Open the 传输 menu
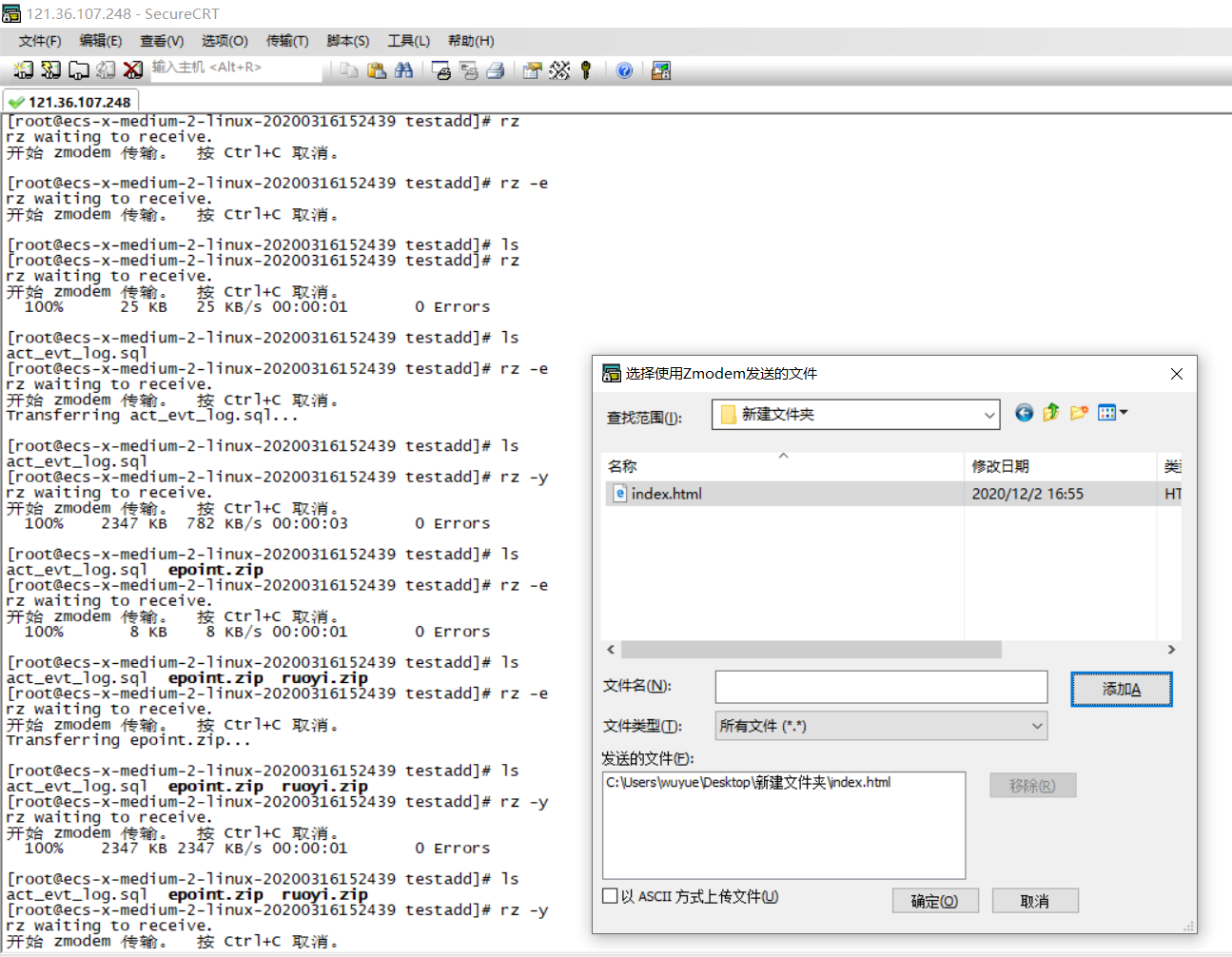1232x957 pixels. pyautogui.click(x=285, y=41)
